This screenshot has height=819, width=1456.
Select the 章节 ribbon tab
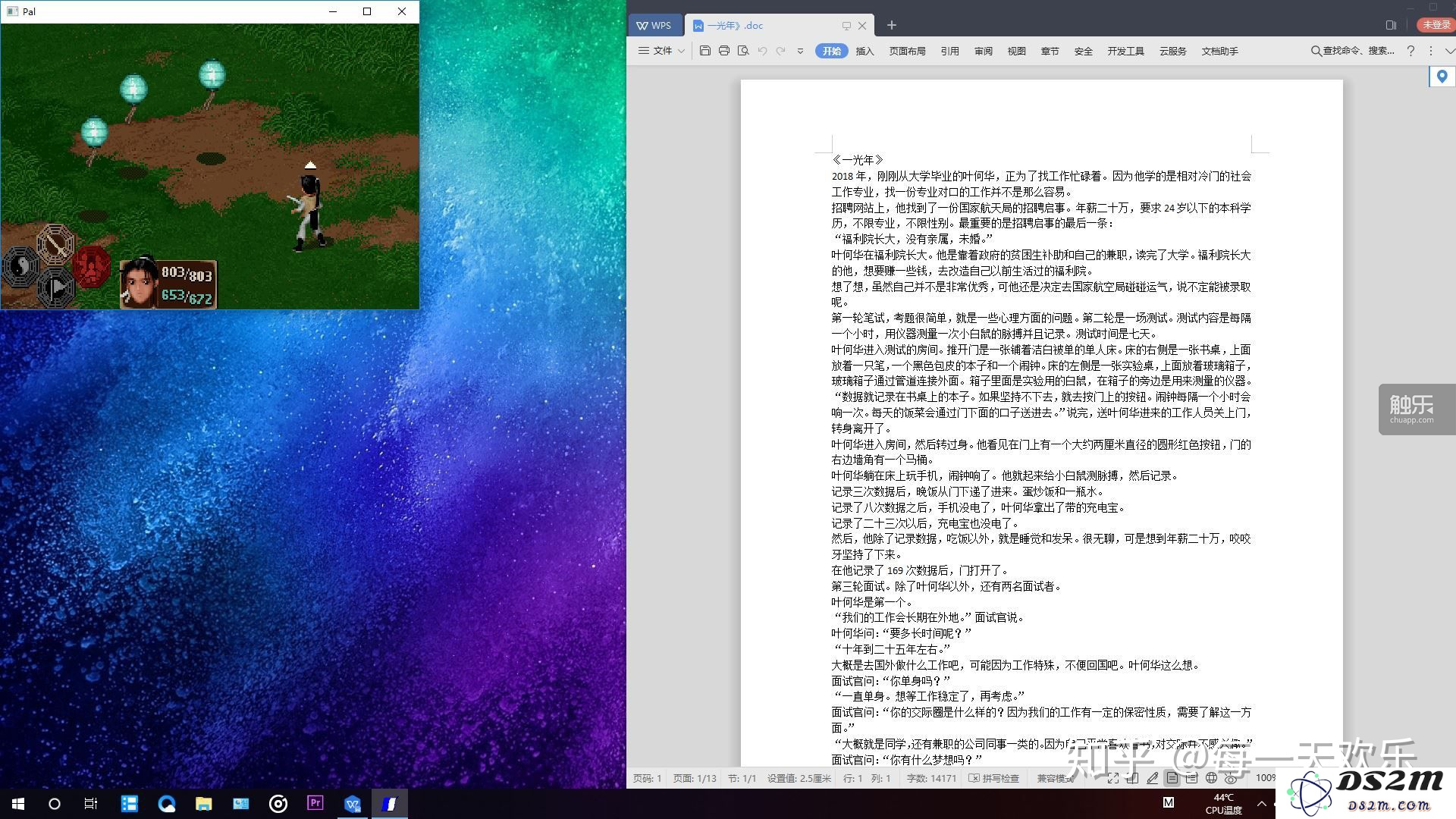[x=1050, y=51]
